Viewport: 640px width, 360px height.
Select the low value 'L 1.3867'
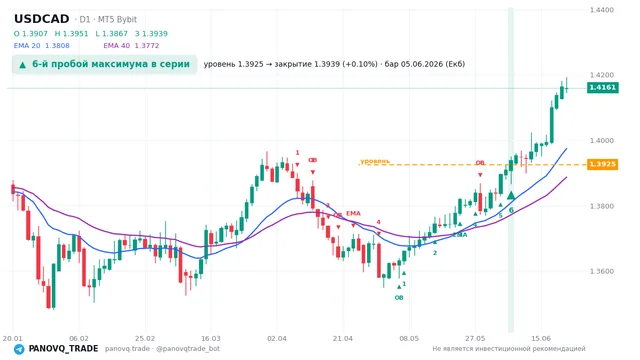111,34
